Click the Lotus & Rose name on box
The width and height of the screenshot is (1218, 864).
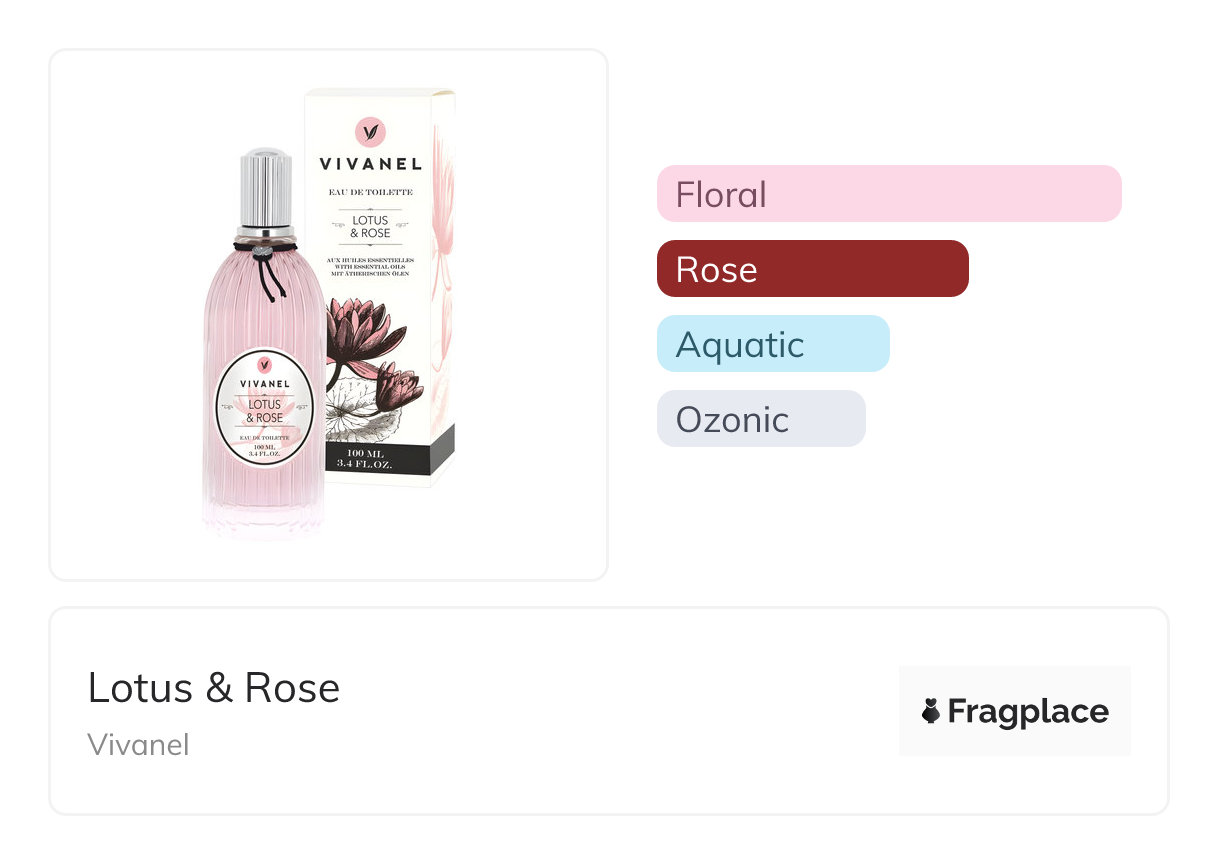point(370,226)
